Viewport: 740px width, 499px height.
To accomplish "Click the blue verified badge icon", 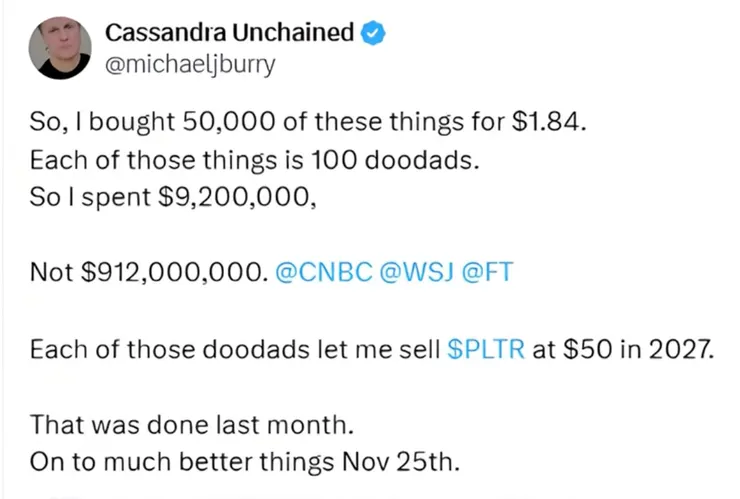I will pyautogui.click(x=374, y=33).
